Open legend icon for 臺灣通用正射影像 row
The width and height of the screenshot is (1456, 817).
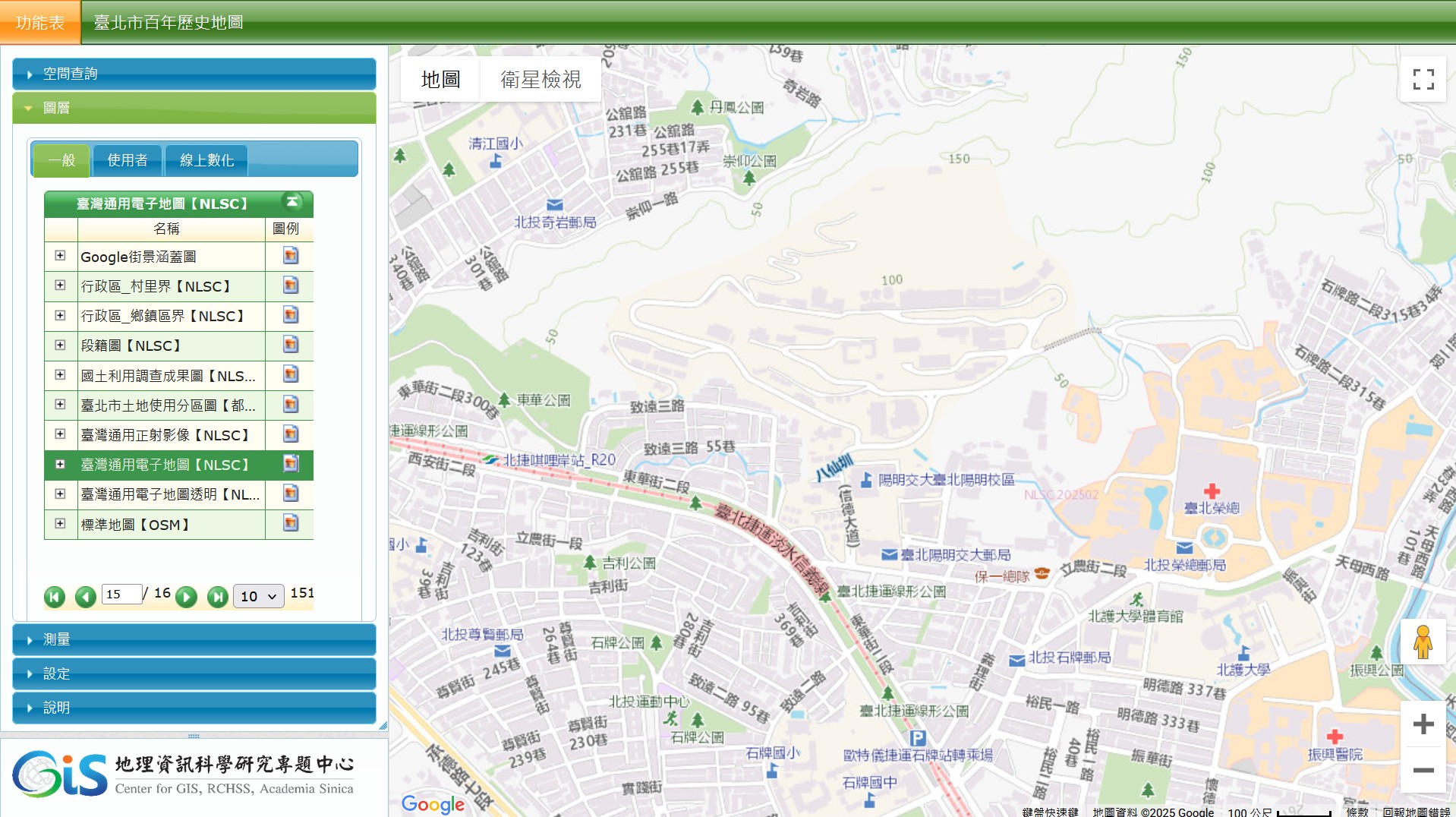pos(290,434)
